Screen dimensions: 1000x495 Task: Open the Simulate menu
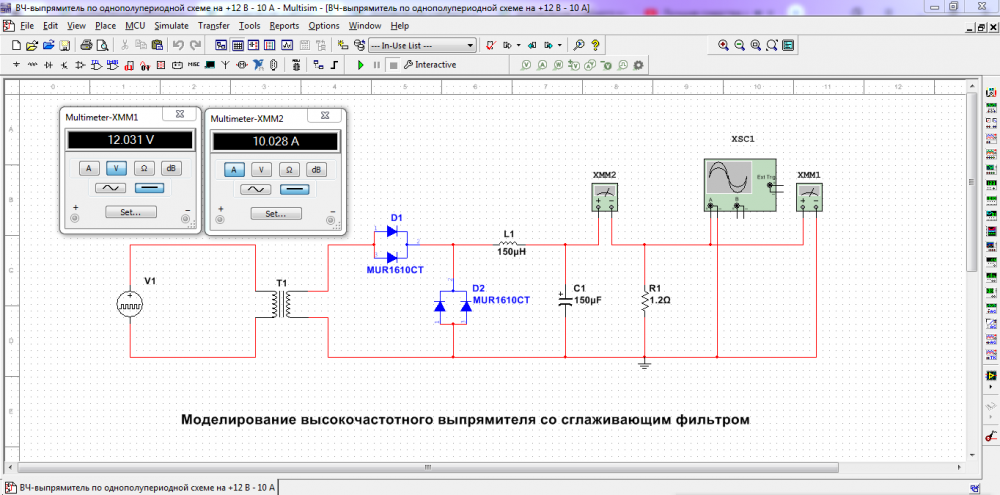point(171,24)
